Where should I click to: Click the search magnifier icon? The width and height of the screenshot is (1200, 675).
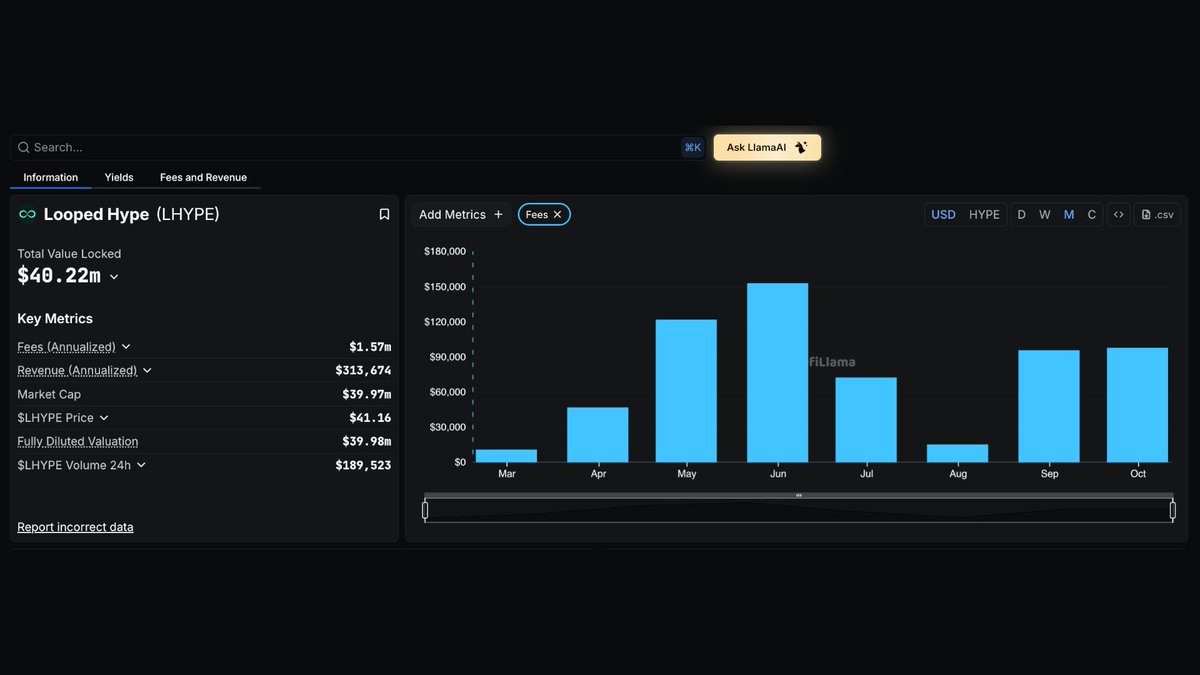point(24,148)
